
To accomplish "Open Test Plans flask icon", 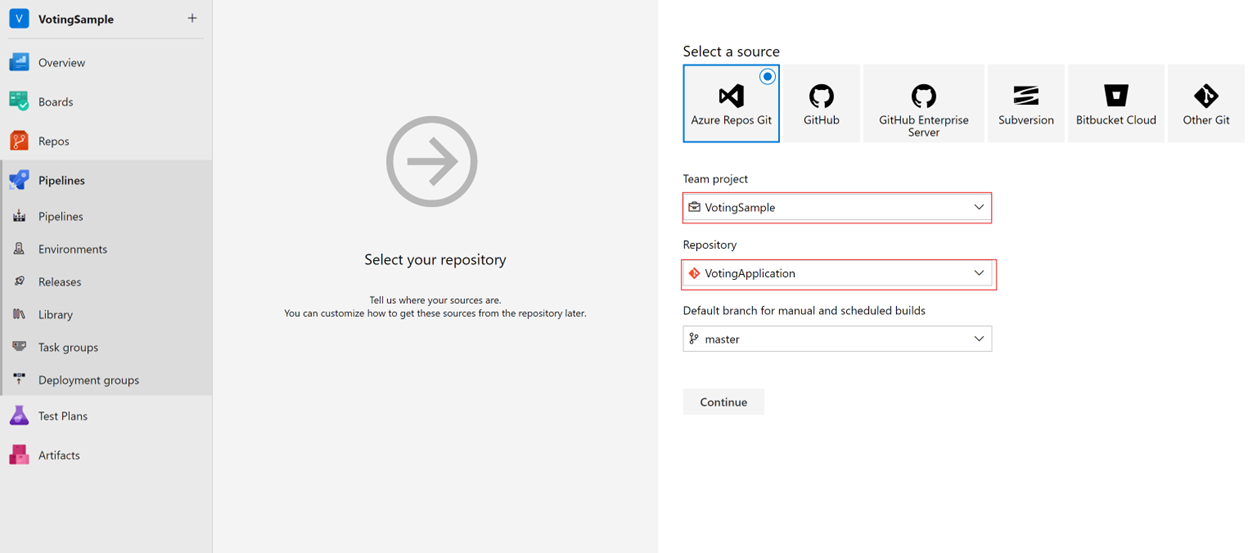I will [x=19, y=416].
